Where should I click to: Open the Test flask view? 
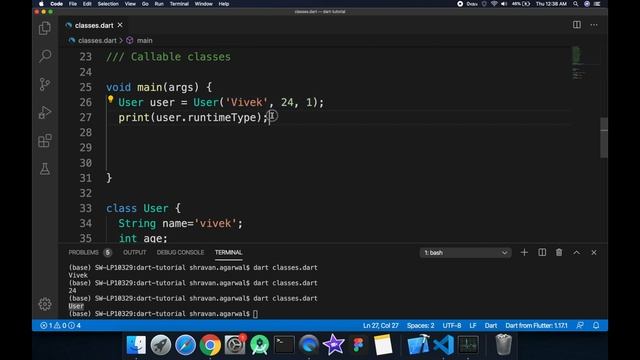pyautogui.click(x=45, y=169)
